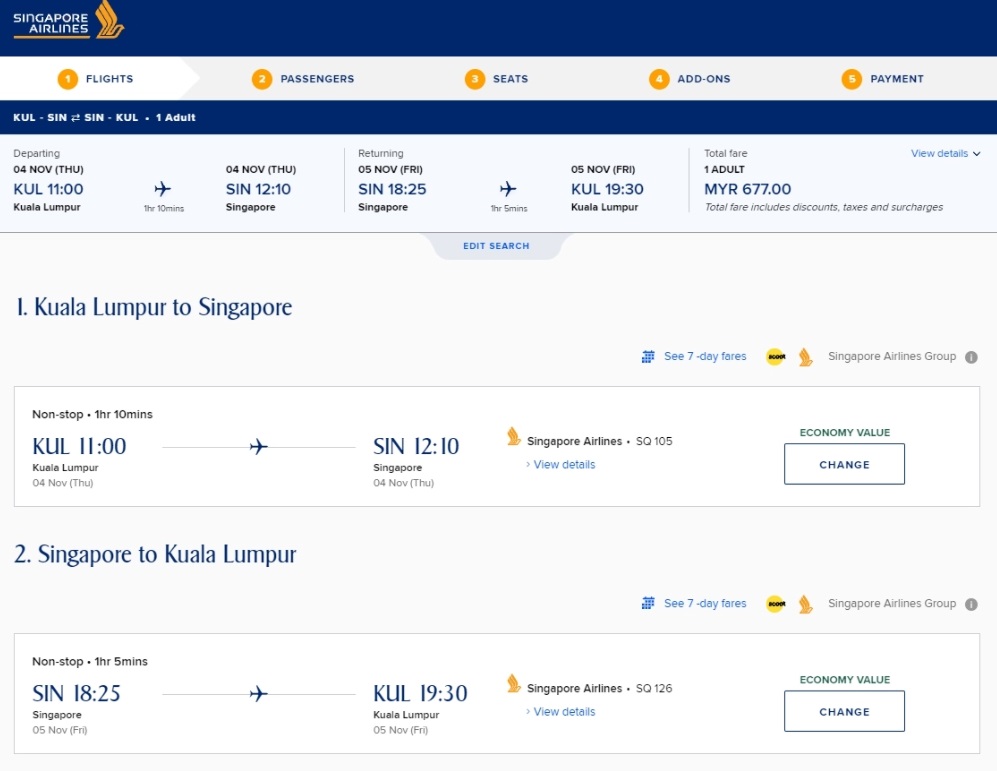The height and width of the screenshot is (771, 997).
Task: Go to the Passengers step
Action: tap(303, 79)
